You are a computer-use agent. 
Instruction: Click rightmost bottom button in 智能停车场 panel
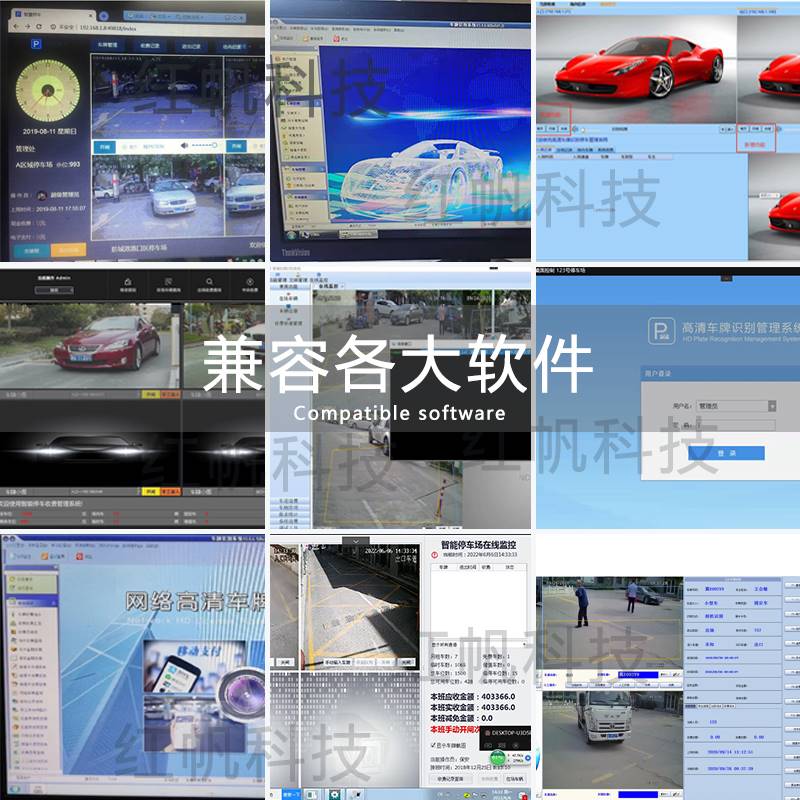click(515, 779)
